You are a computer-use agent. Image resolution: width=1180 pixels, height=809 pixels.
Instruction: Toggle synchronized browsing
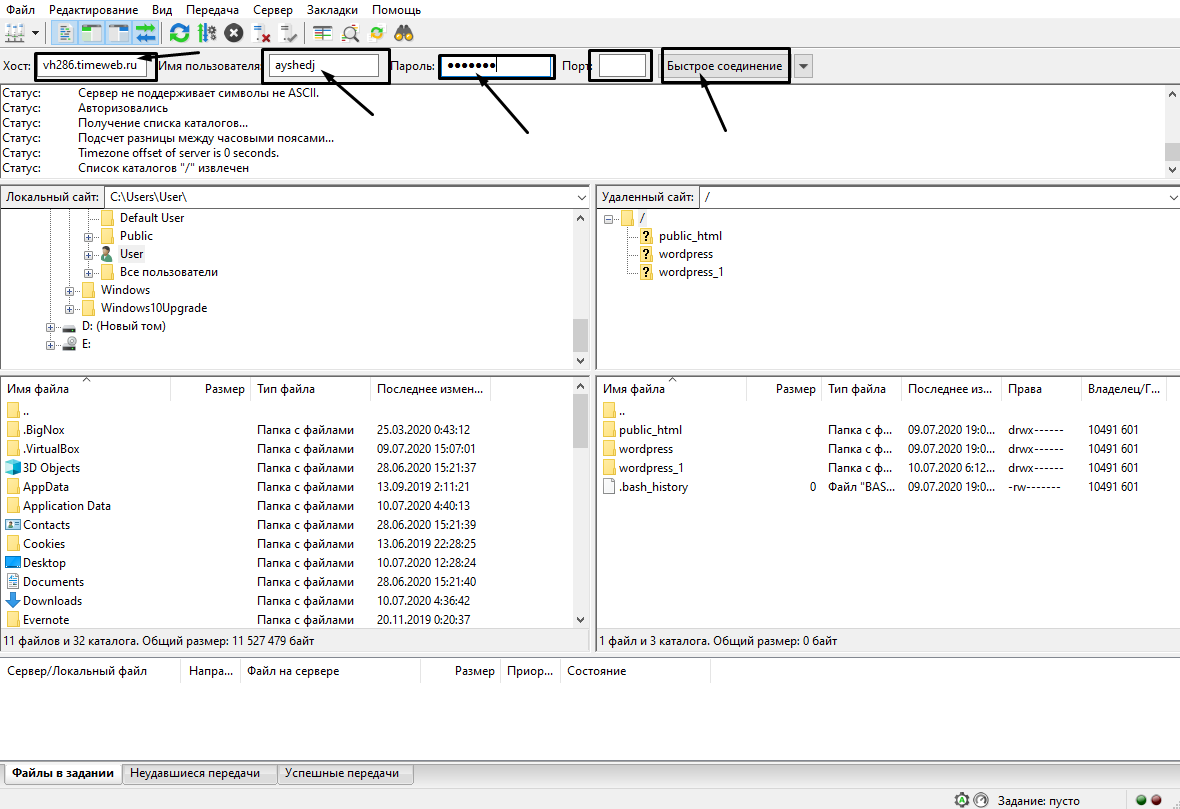pos(377,32)
